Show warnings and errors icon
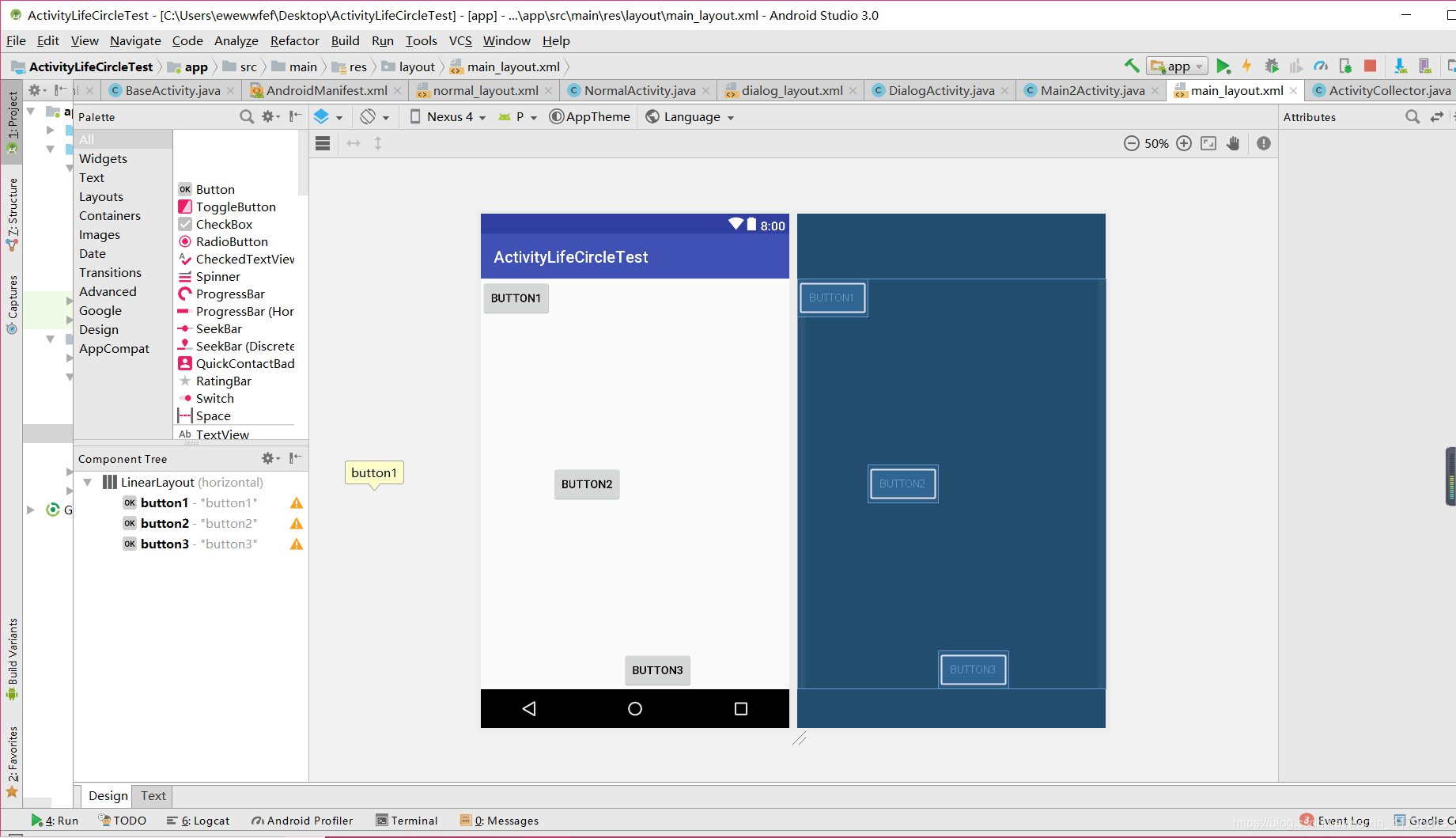This screenshot has height=838, width=1456. 1264,143
